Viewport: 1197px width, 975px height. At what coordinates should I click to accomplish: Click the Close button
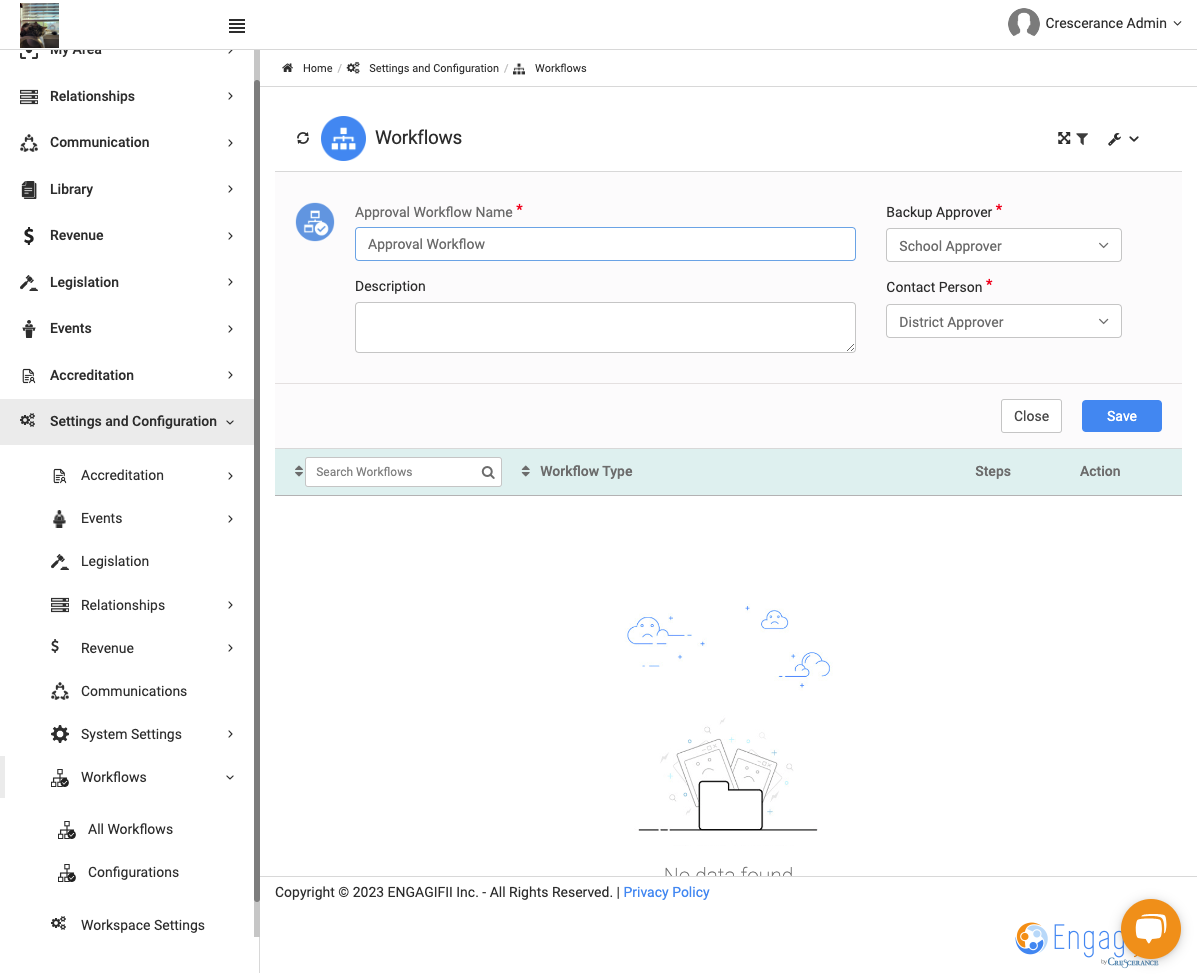pyautogui.click(x=1031, y=416)
